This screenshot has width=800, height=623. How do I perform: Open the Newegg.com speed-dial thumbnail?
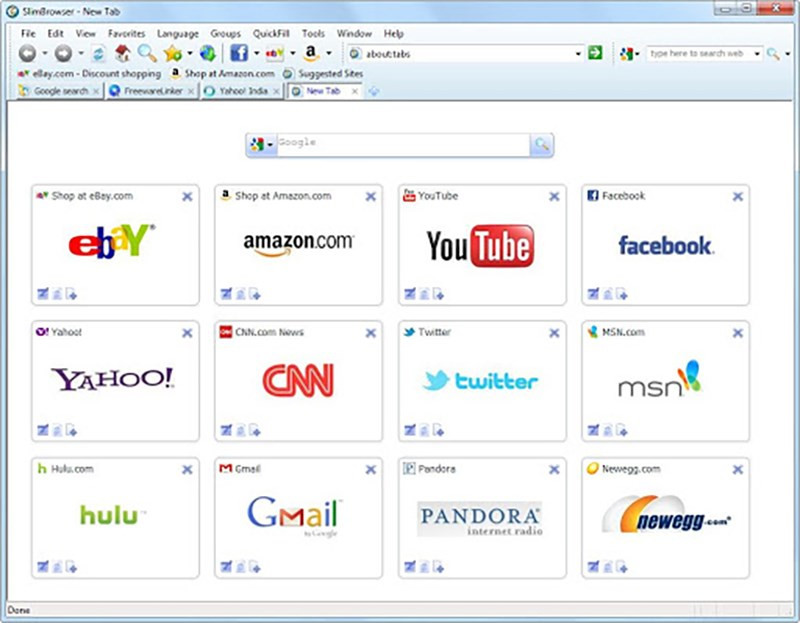coord(666,518)
